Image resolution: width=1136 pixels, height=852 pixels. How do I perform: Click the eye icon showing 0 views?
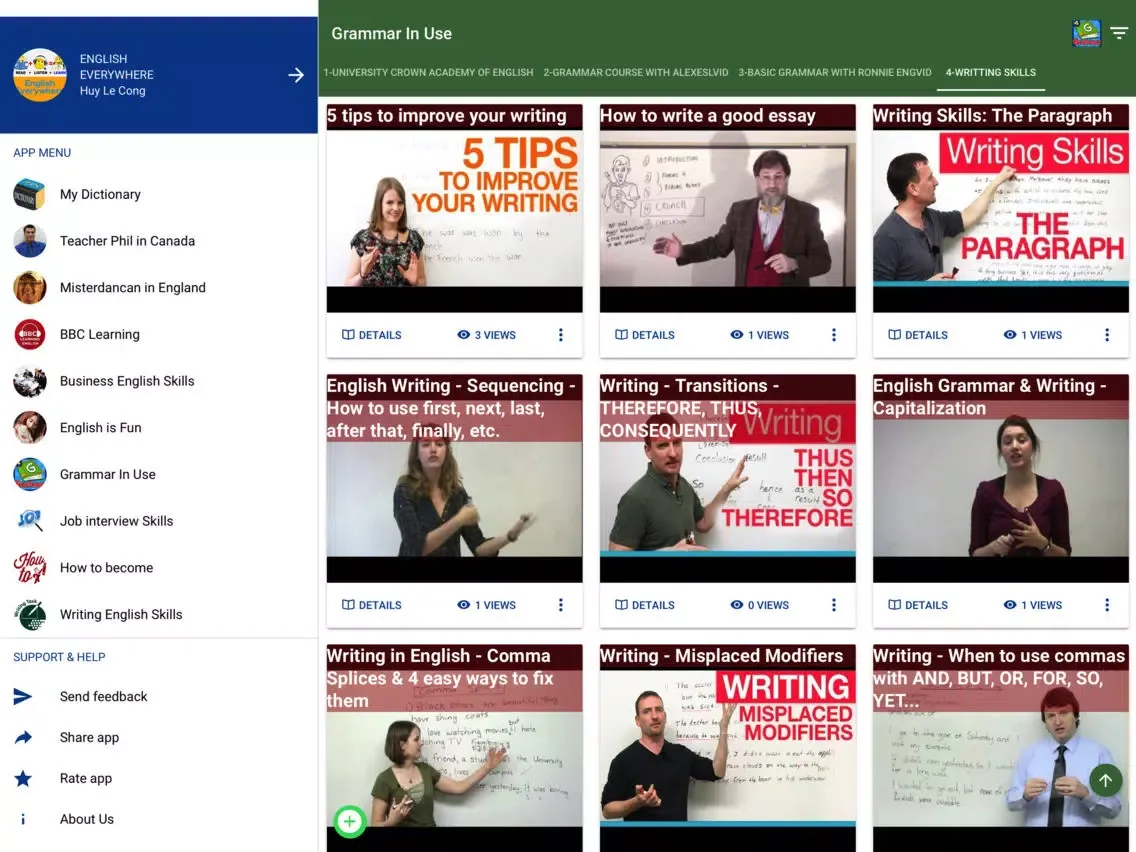(x=737, y=605)
